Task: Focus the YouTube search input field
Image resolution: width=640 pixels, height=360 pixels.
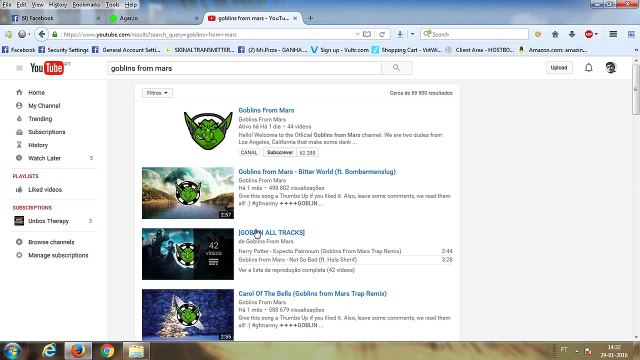Action: point(244,68)
